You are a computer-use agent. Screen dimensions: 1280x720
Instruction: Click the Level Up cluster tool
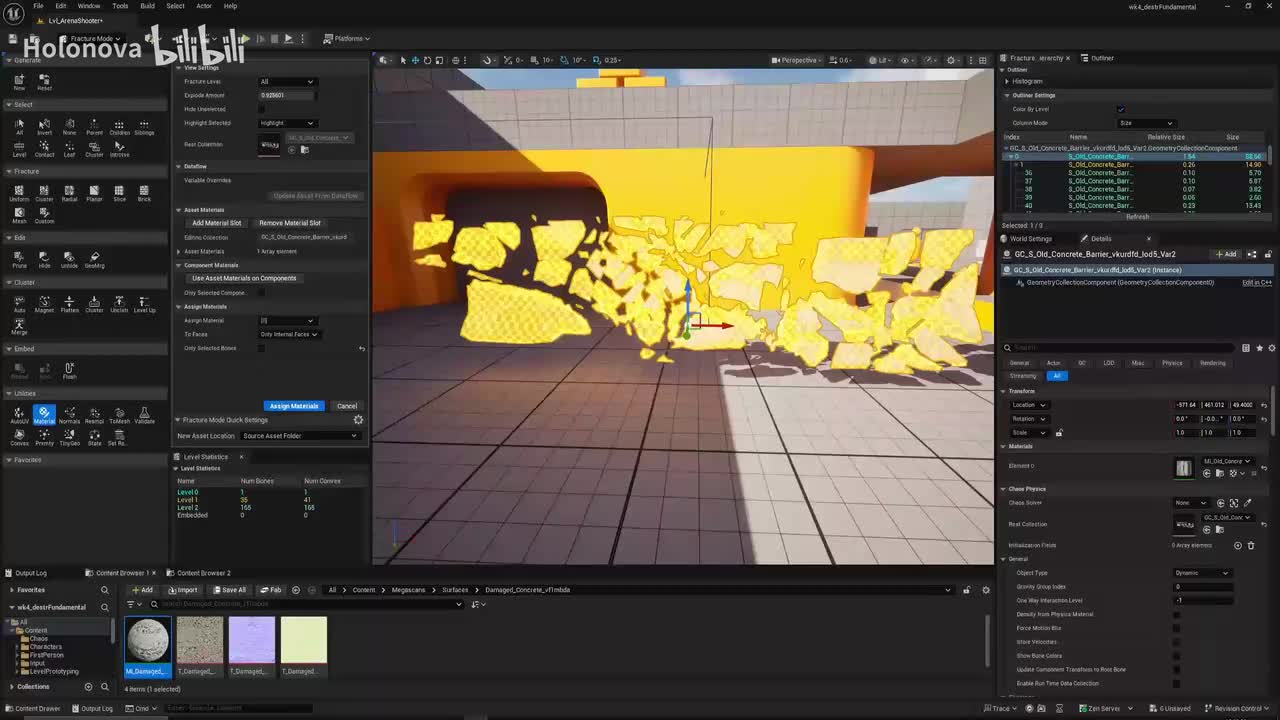[144, 304]
